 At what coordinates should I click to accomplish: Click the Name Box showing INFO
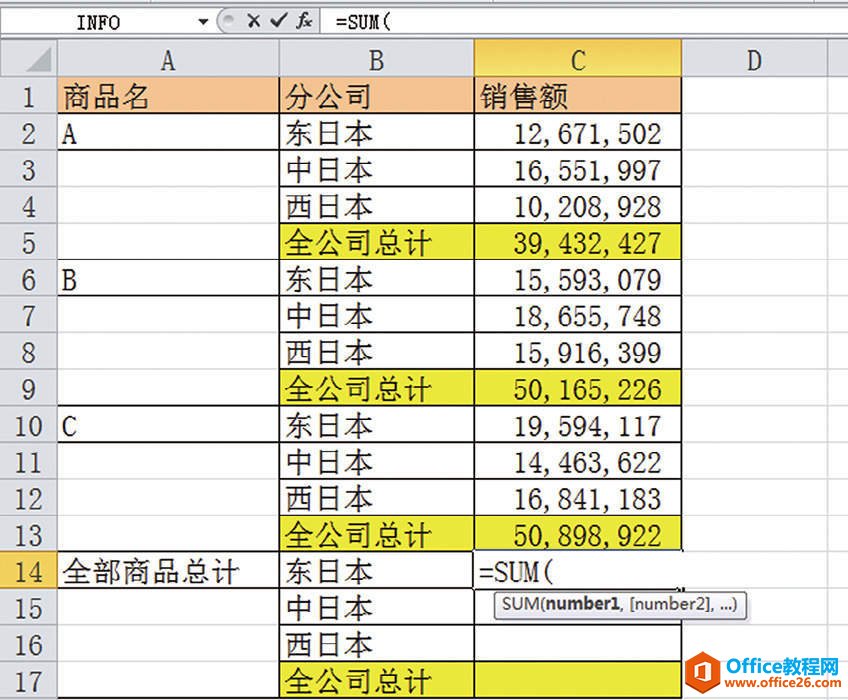pyautogui.click(x=98, y=22)
